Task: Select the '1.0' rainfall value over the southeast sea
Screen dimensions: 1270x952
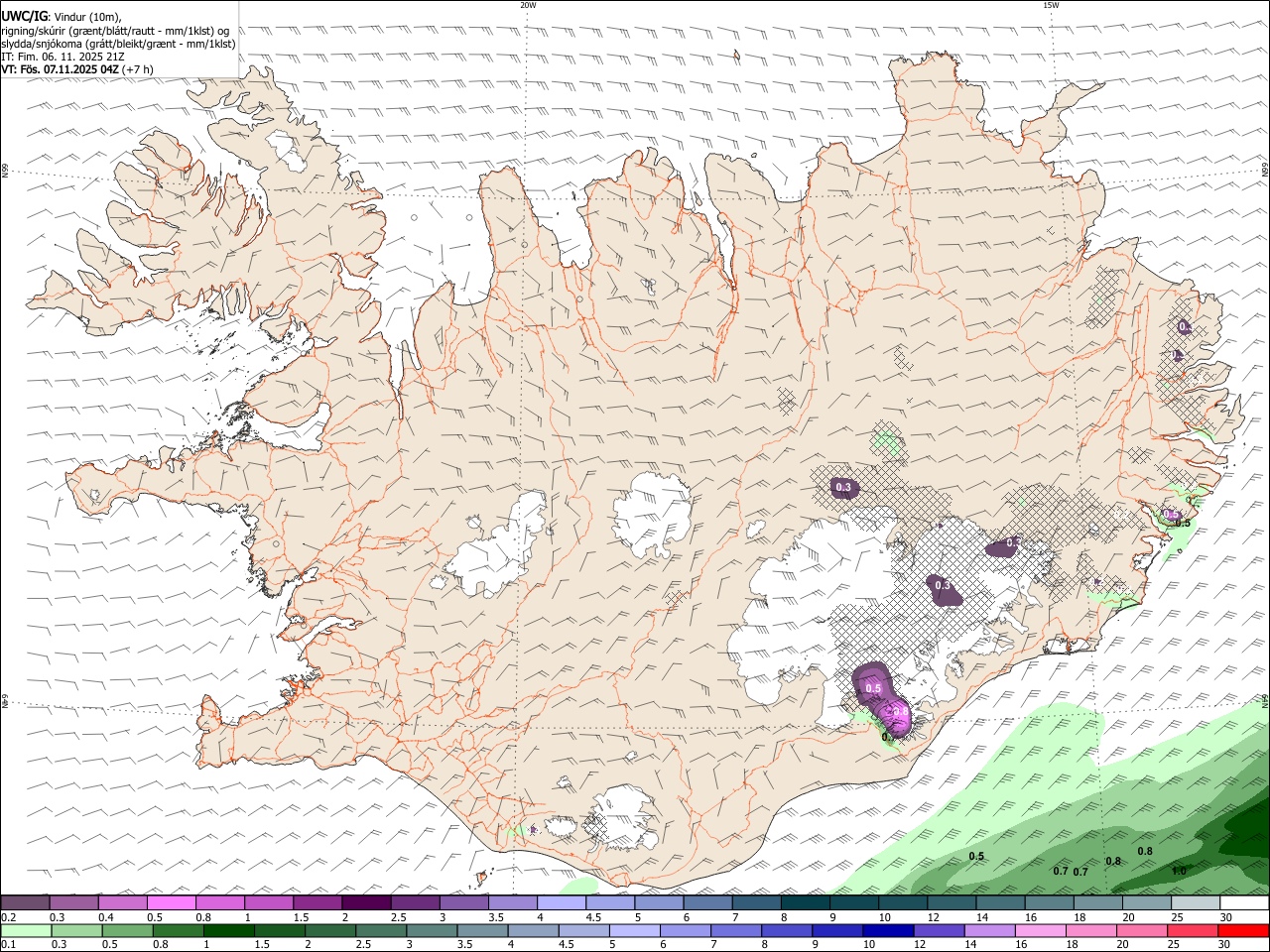Action: [1179, 871]
